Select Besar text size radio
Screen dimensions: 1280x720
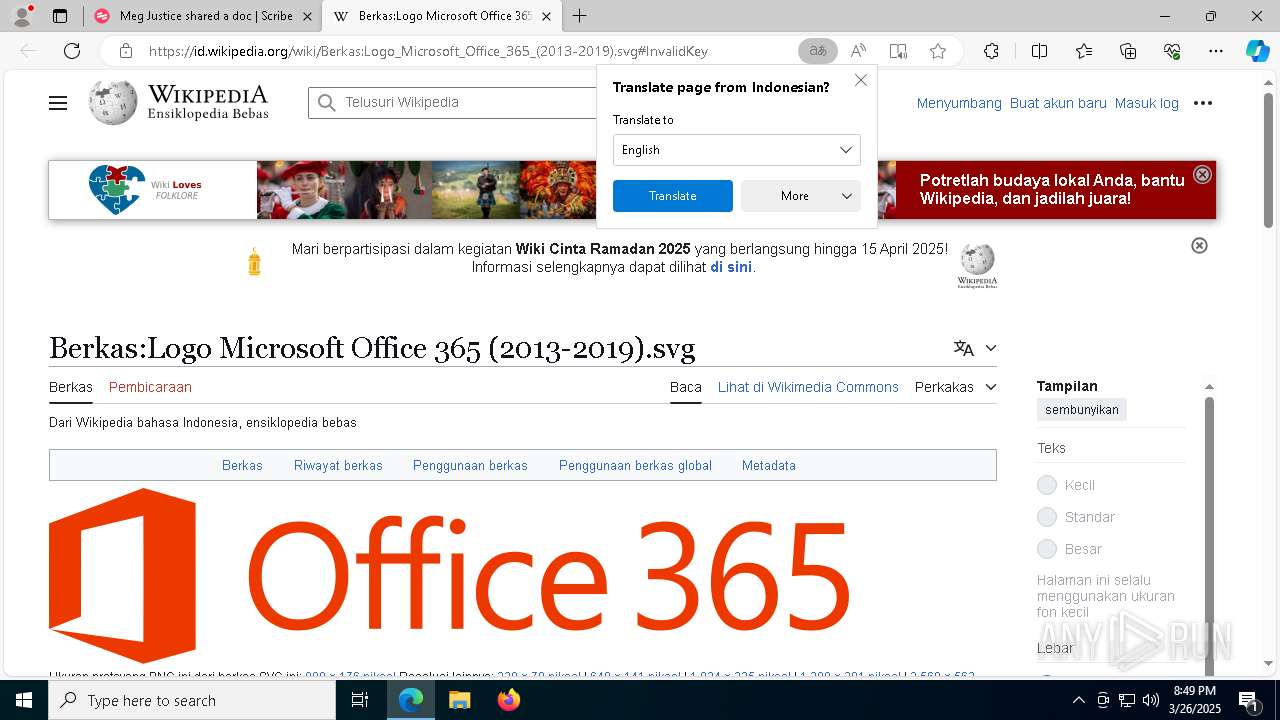(1047, 549)
